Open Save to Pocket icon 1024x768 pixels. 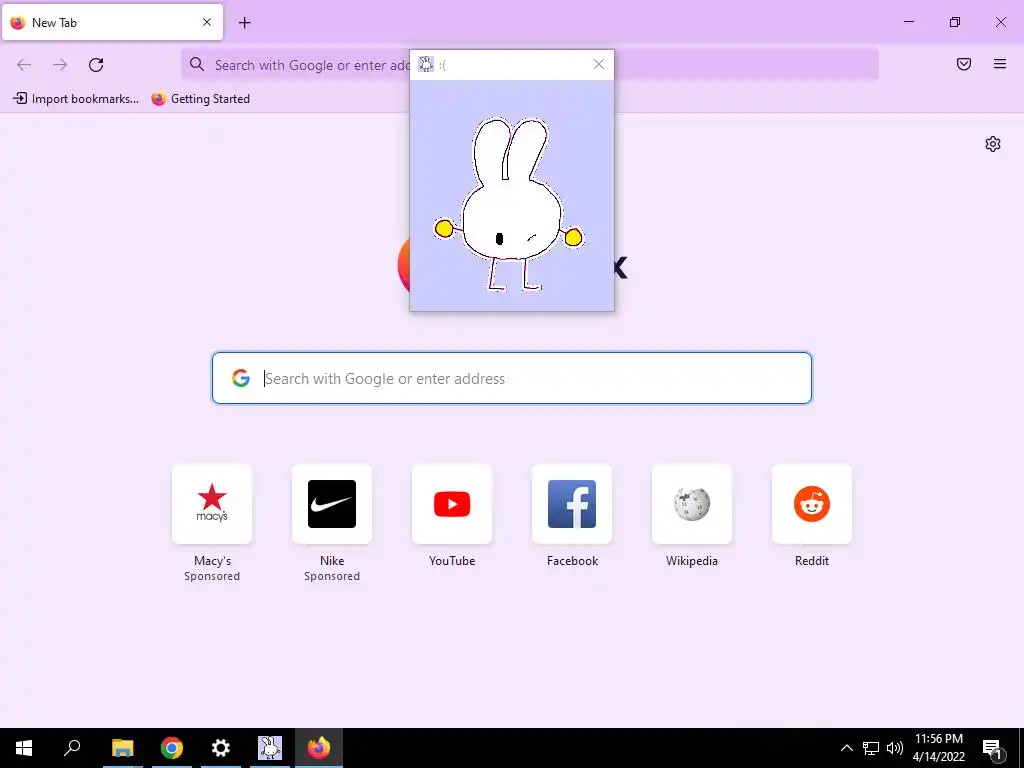964,64
